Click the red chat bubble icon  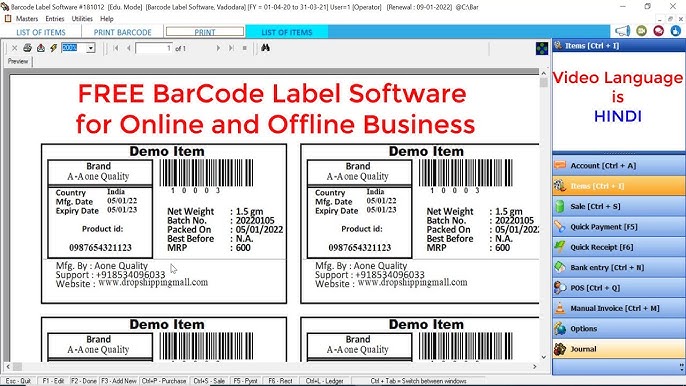coord(658,31)
